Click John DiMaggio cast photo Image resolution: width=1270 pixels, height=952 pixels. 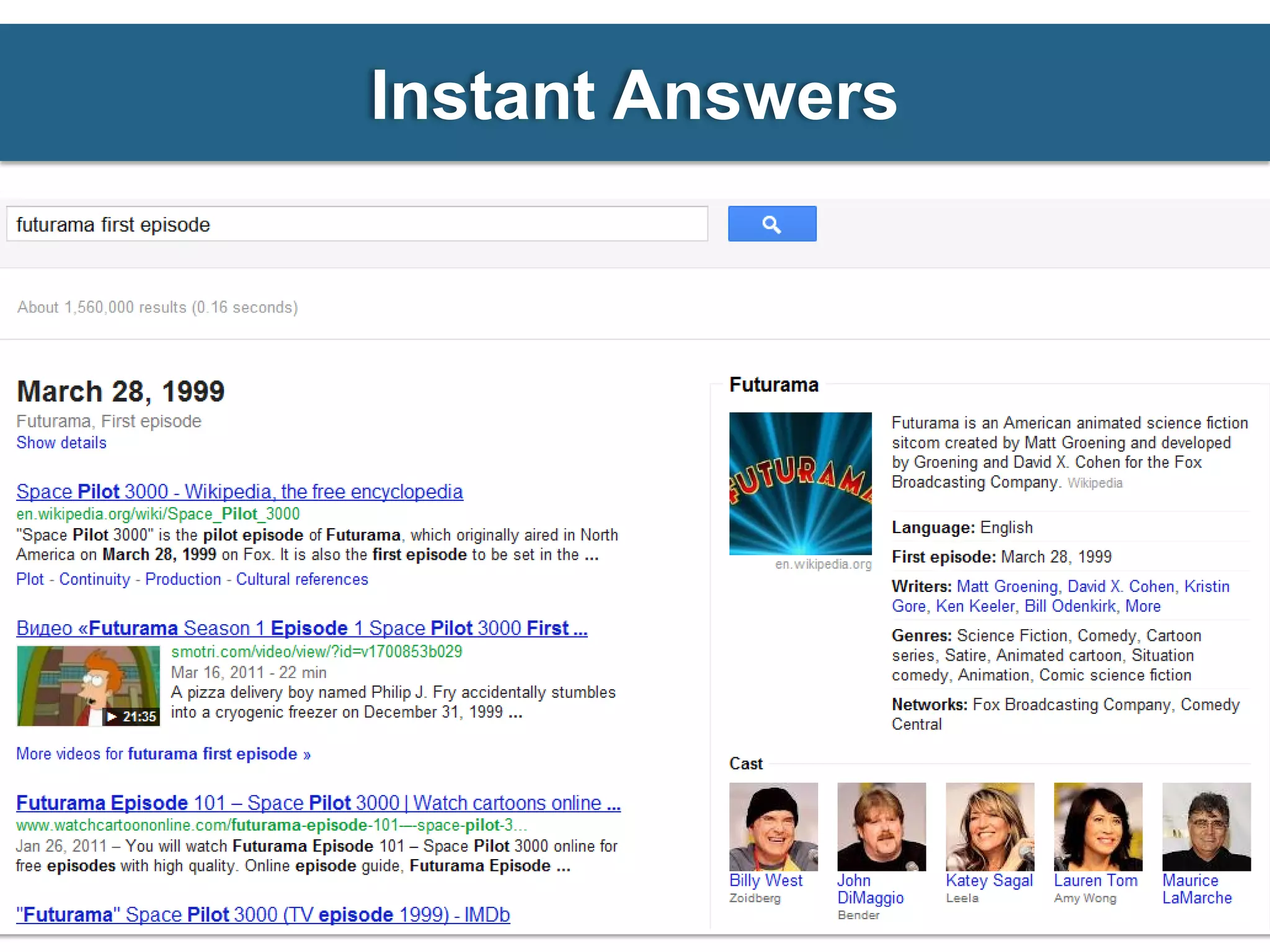click(x=881, y=827)
